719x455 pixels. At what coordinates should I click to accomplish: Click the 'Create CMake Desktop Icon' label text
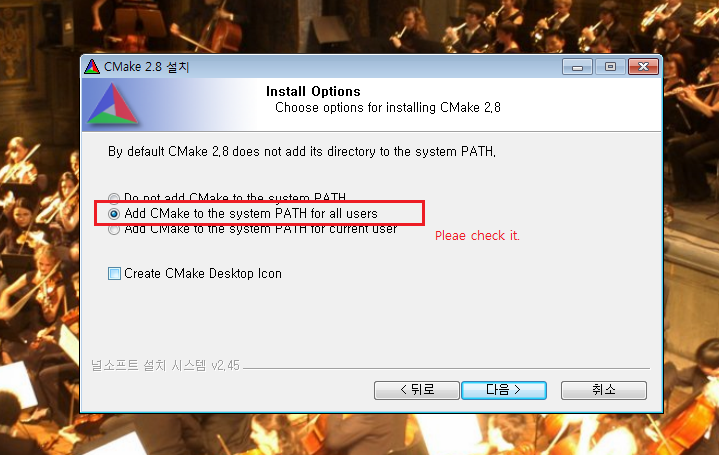203,273
